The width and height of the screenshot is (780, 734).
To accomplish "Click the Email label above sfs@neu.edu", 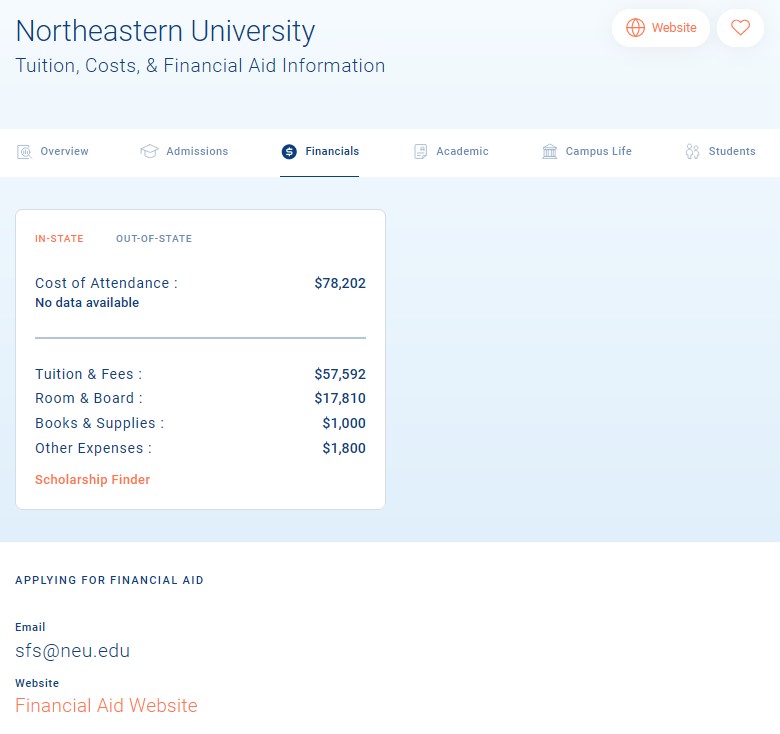I will [30, 627].
